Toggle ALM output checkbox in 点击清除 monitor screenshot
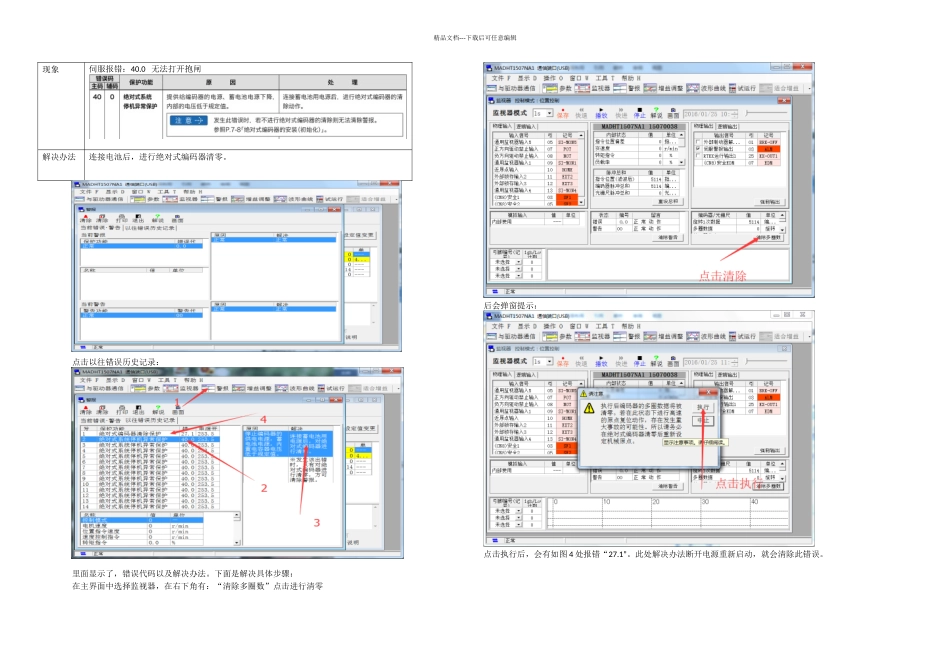 tap(698, 148)
